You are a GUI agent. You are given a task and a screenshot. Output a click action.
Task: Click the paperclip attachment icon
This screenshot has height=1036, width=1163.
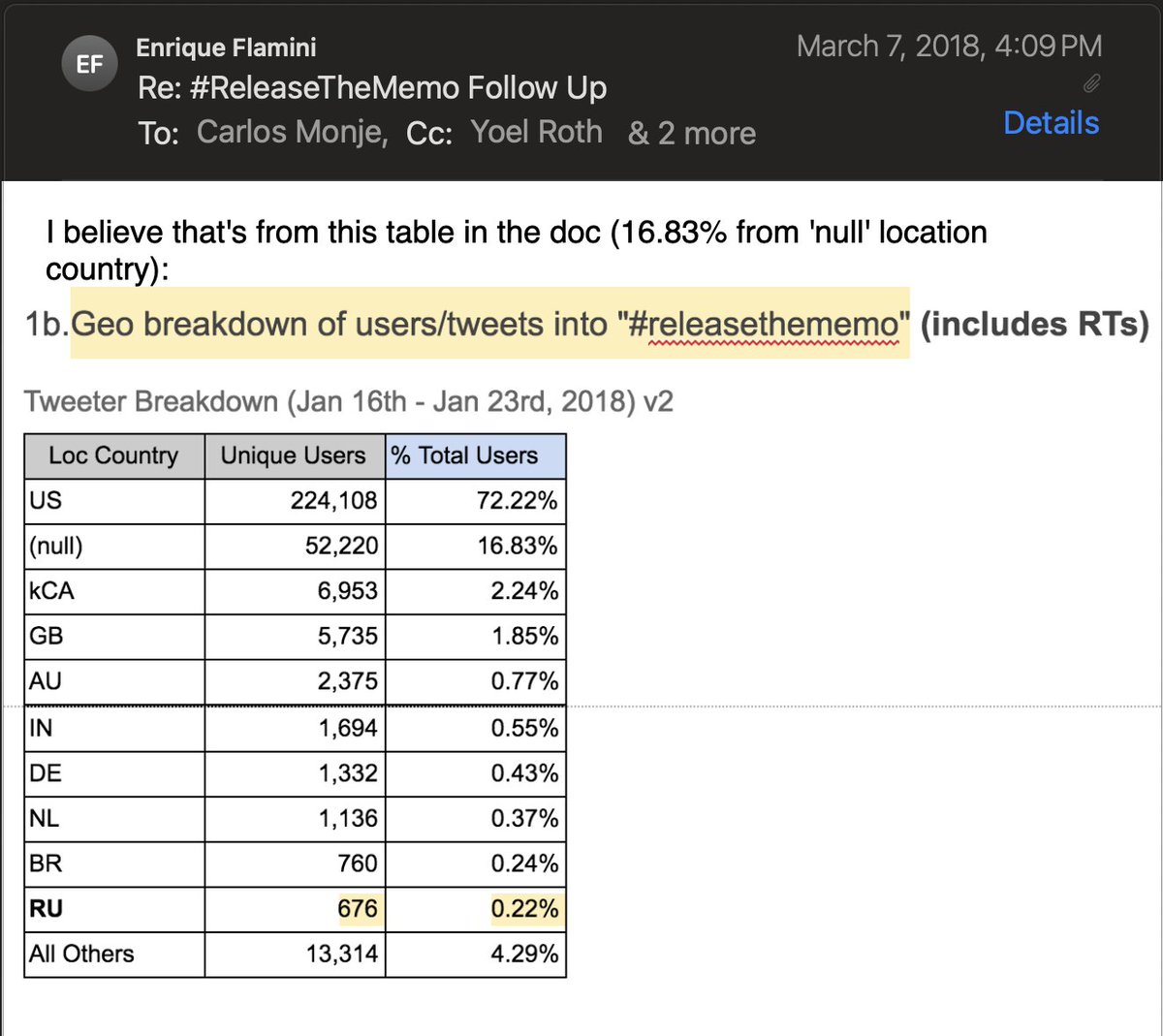click(x=1091, y=84)
